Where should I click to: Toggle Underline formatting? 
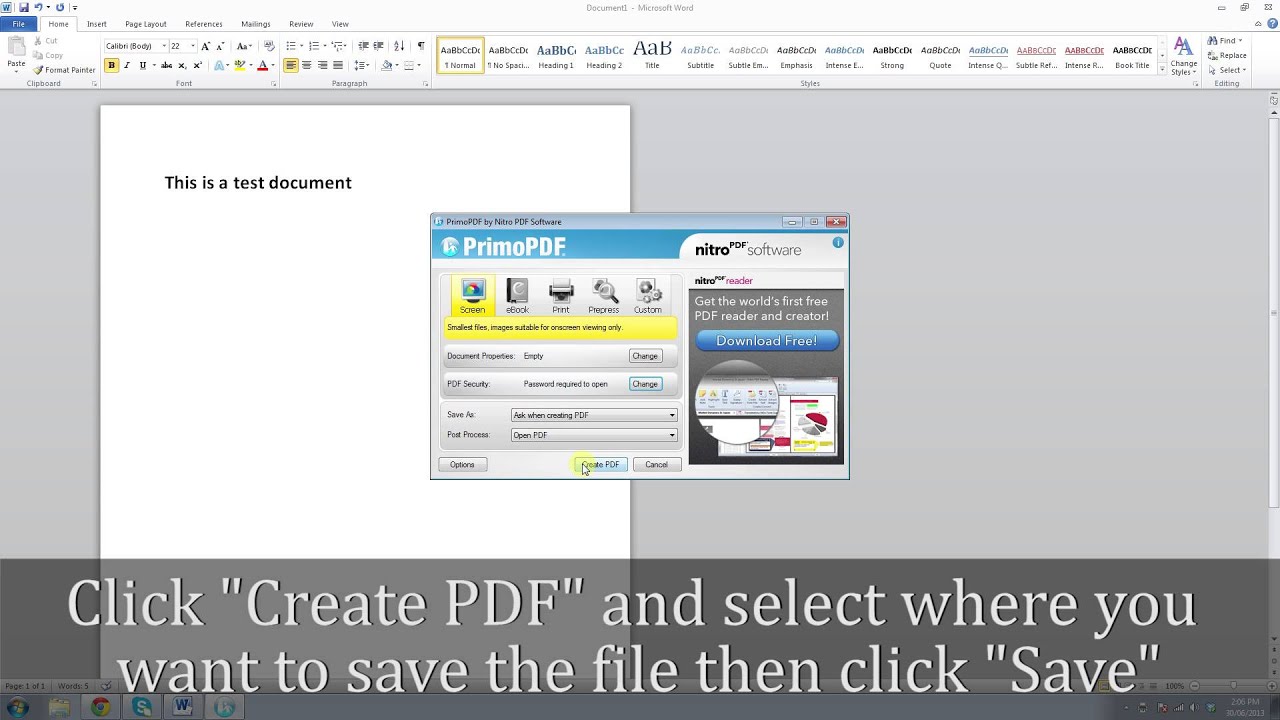(x=143, y=65)
